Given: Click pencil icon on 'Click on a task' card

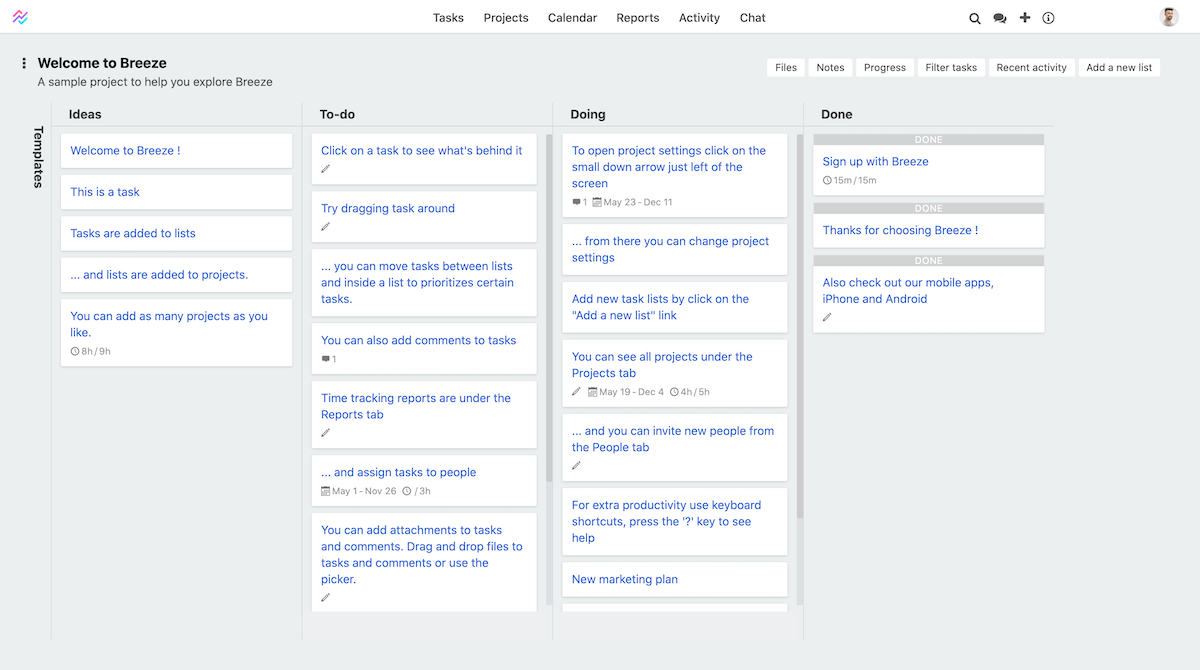Looking at the screenshot, I should 326,169.
